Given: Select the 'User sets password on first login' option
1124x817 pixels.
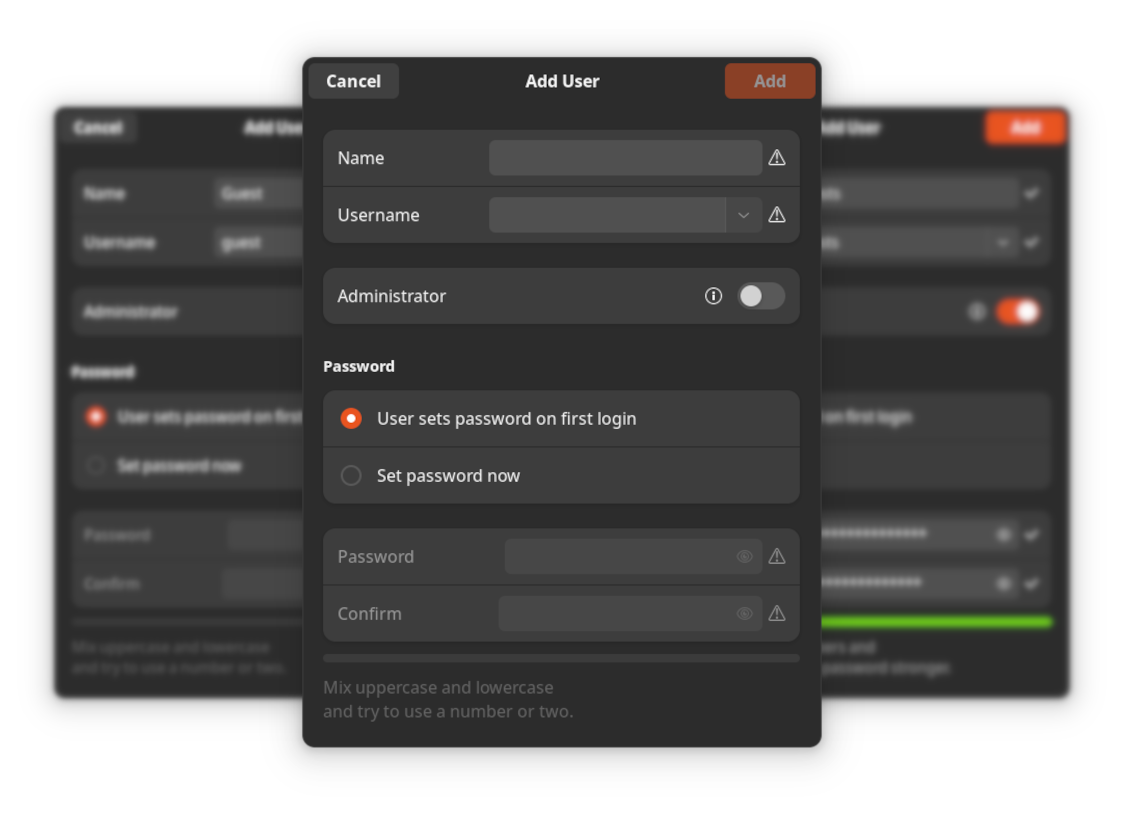Looking at the screenshot, I should 351,418.
